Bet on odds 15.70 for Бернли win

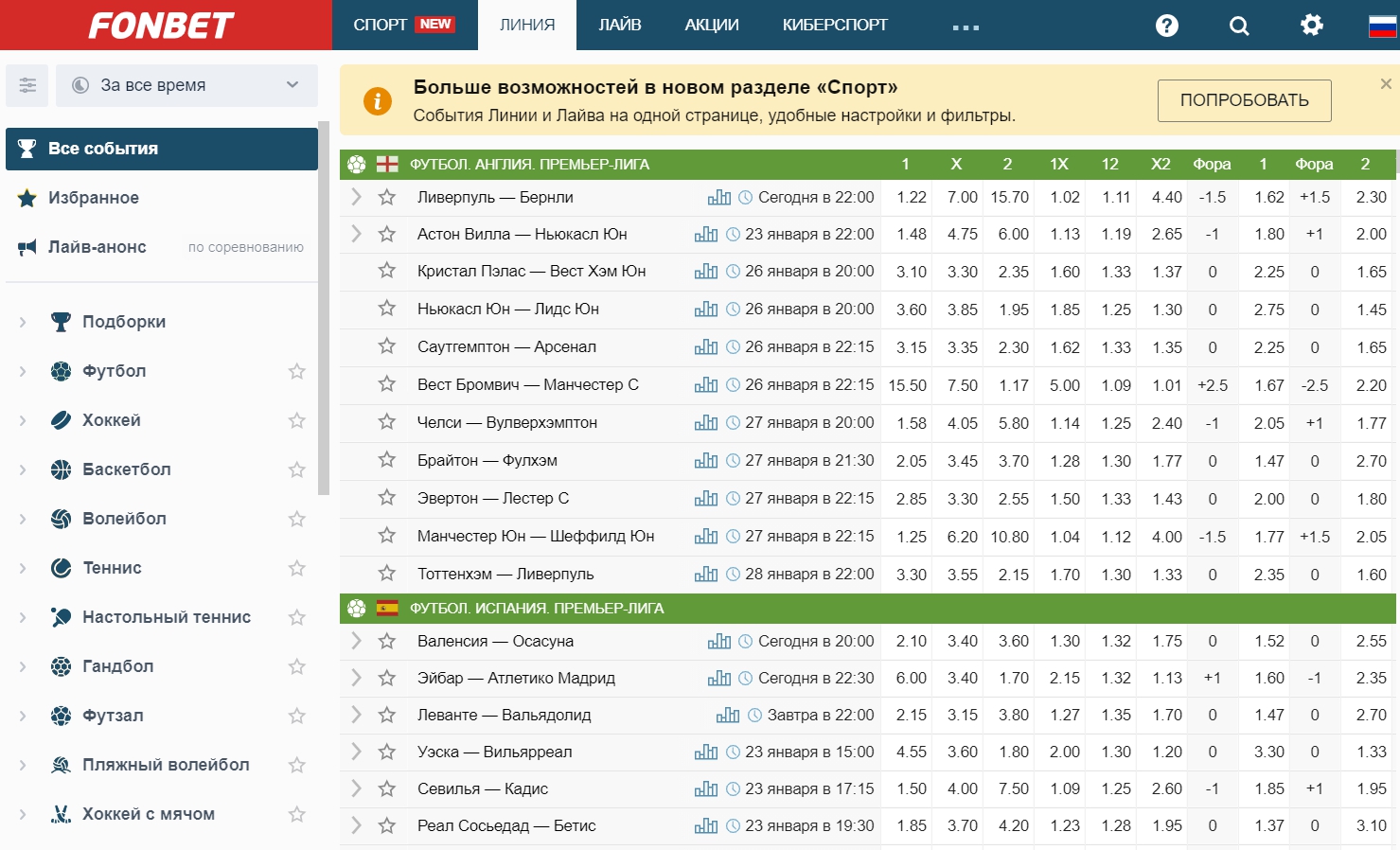pos(1009,197)
